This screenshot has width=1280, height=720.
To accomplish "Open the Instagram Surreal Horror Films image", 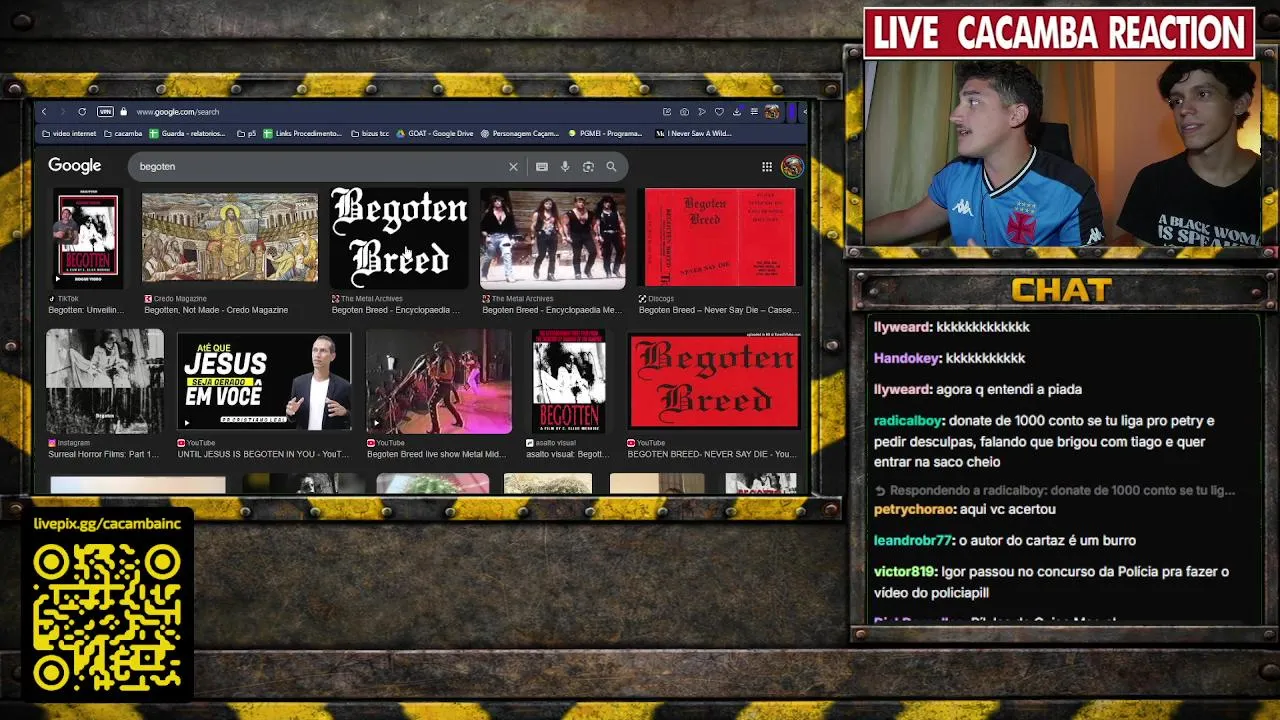I will point(105,381).
